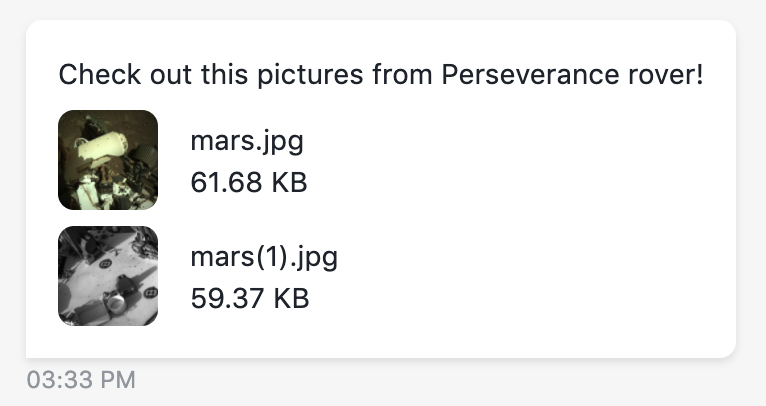Click the mars(1).jpg file name
The image size is (766, 406).
point(264,257)
